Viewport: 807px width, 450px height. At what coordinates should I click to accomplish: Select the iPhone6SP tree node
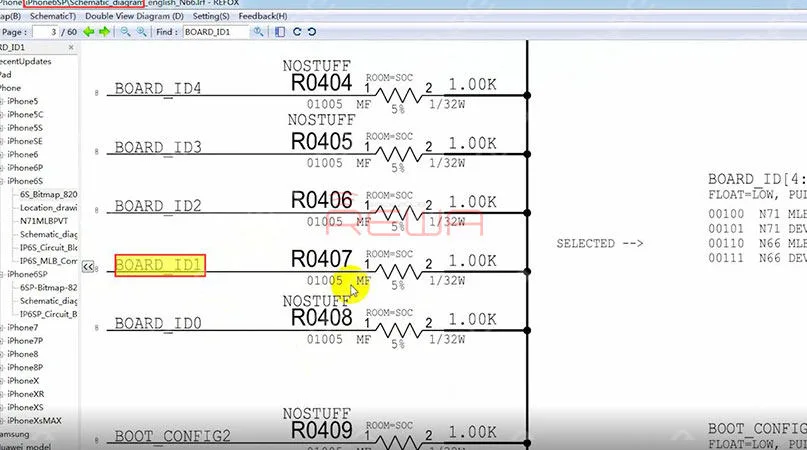pyautogui.click(x=27, y=274)
